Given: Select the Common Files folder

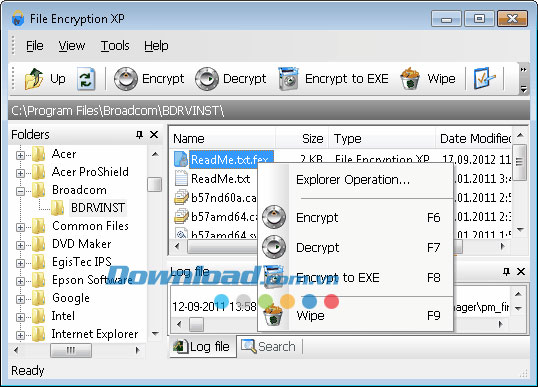Looking at the screenshot, I should pos(90,226).
